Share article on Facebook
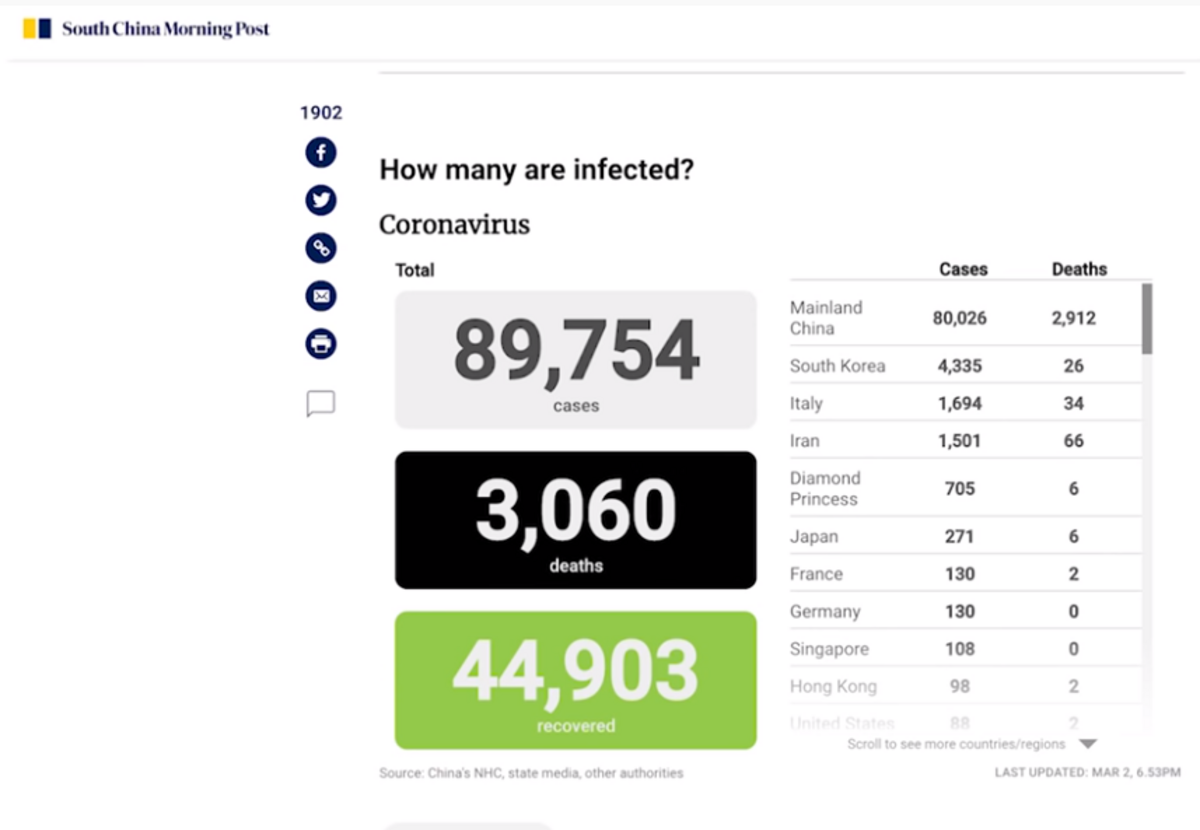The height and width of the screenshot is (830, 1200). pos(320,153)
